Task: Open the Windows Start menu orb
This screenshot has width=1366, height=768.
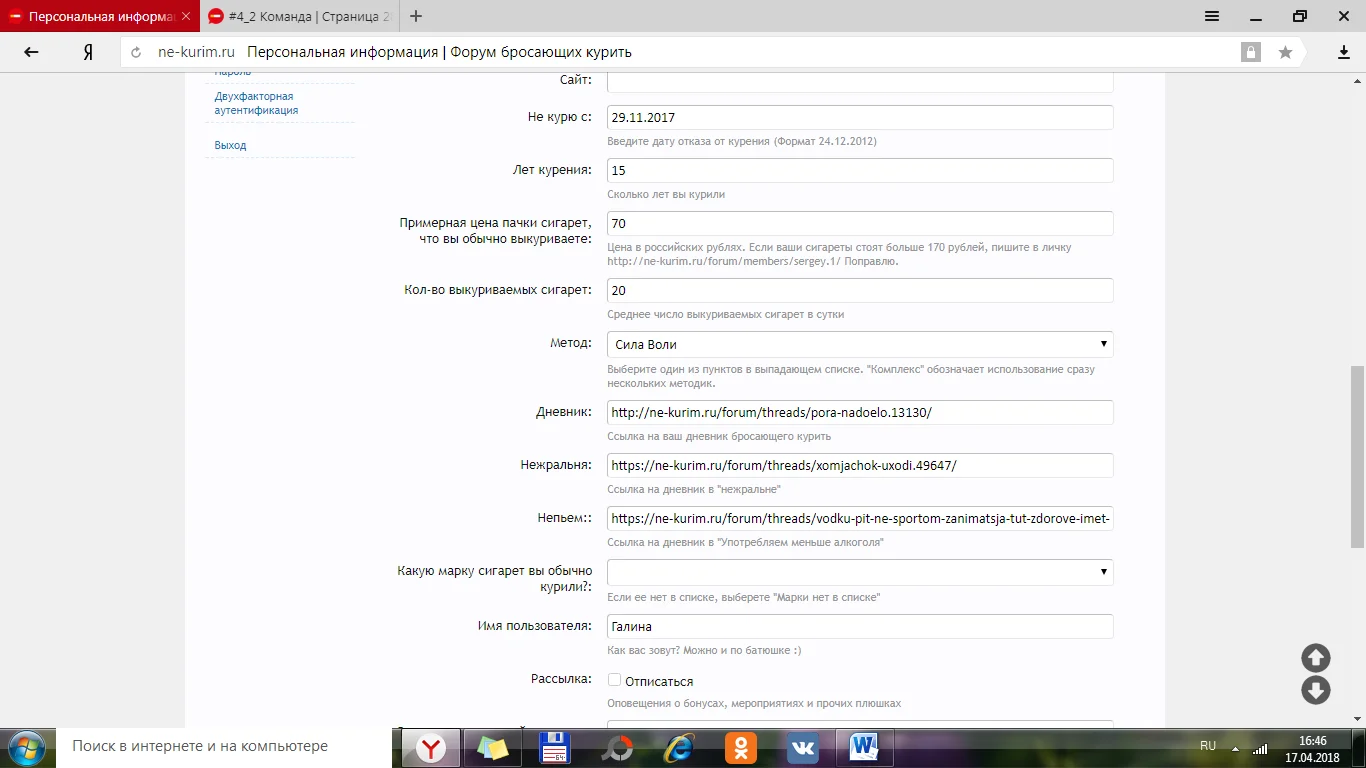Action: [x=26, y=747]
